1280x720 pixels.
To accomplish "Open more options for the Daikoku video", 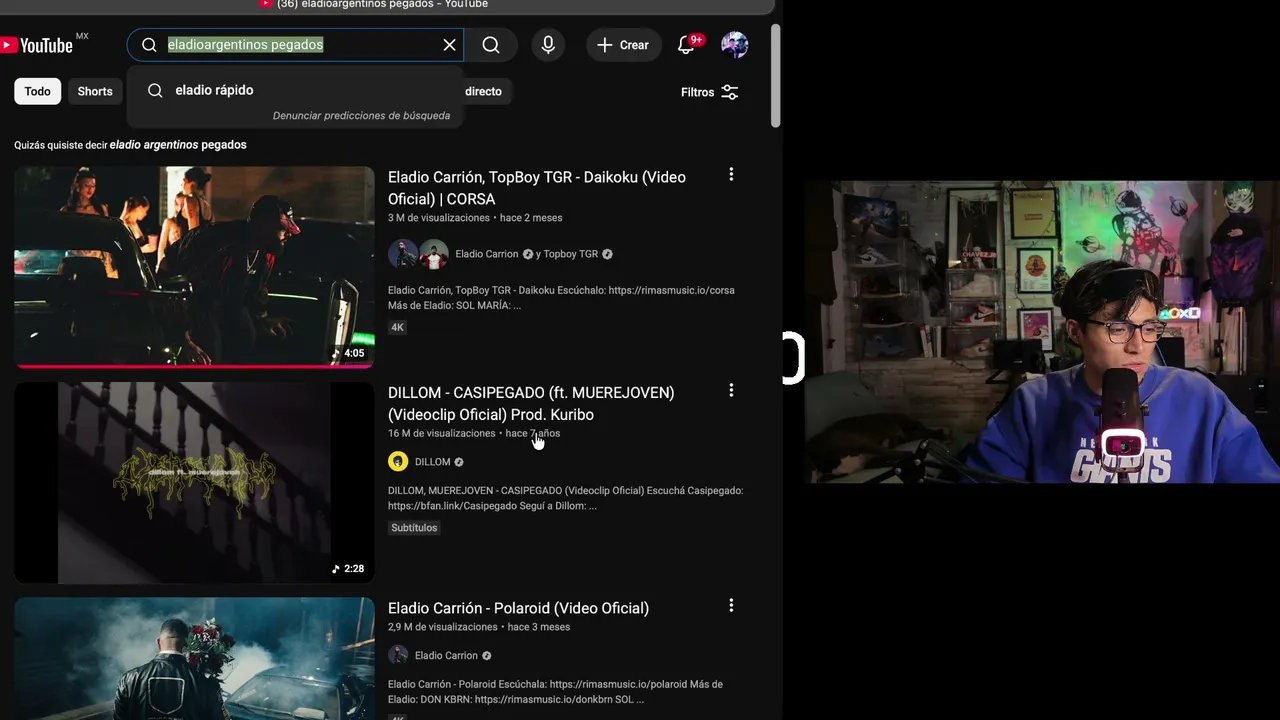I will coord(731,175).
